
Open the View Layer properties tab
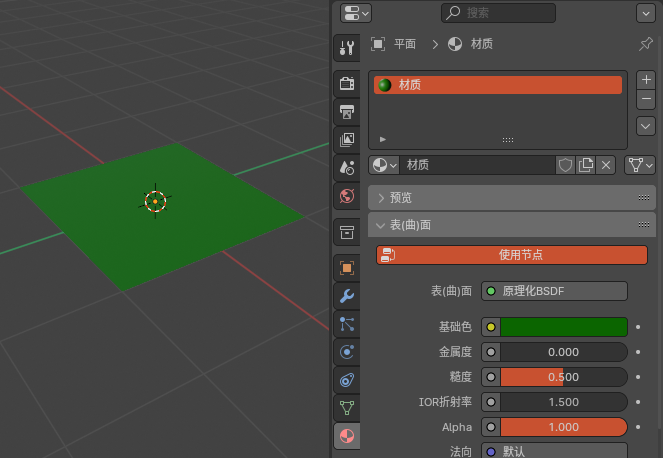pos(347,140)
